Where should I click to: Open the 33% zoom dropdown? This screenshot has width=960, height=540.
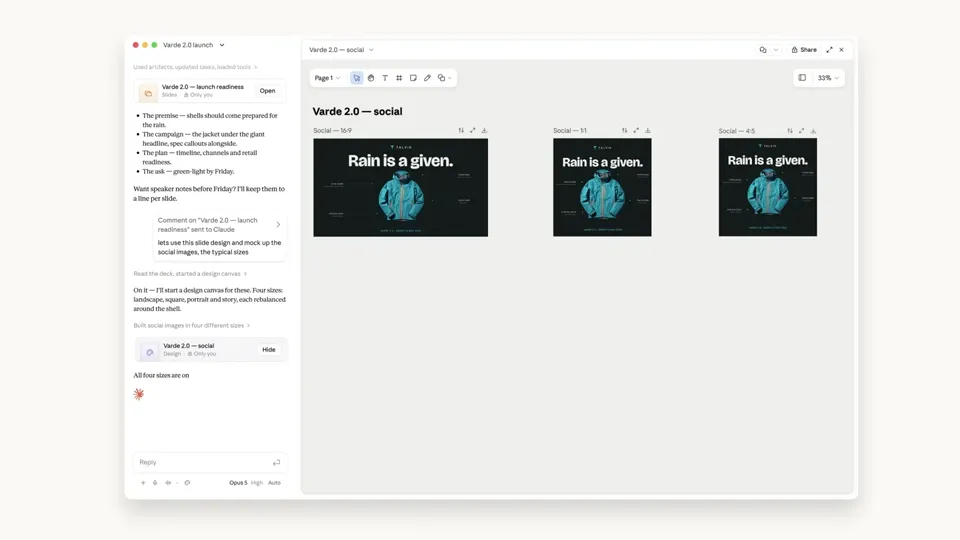[828, 78]
